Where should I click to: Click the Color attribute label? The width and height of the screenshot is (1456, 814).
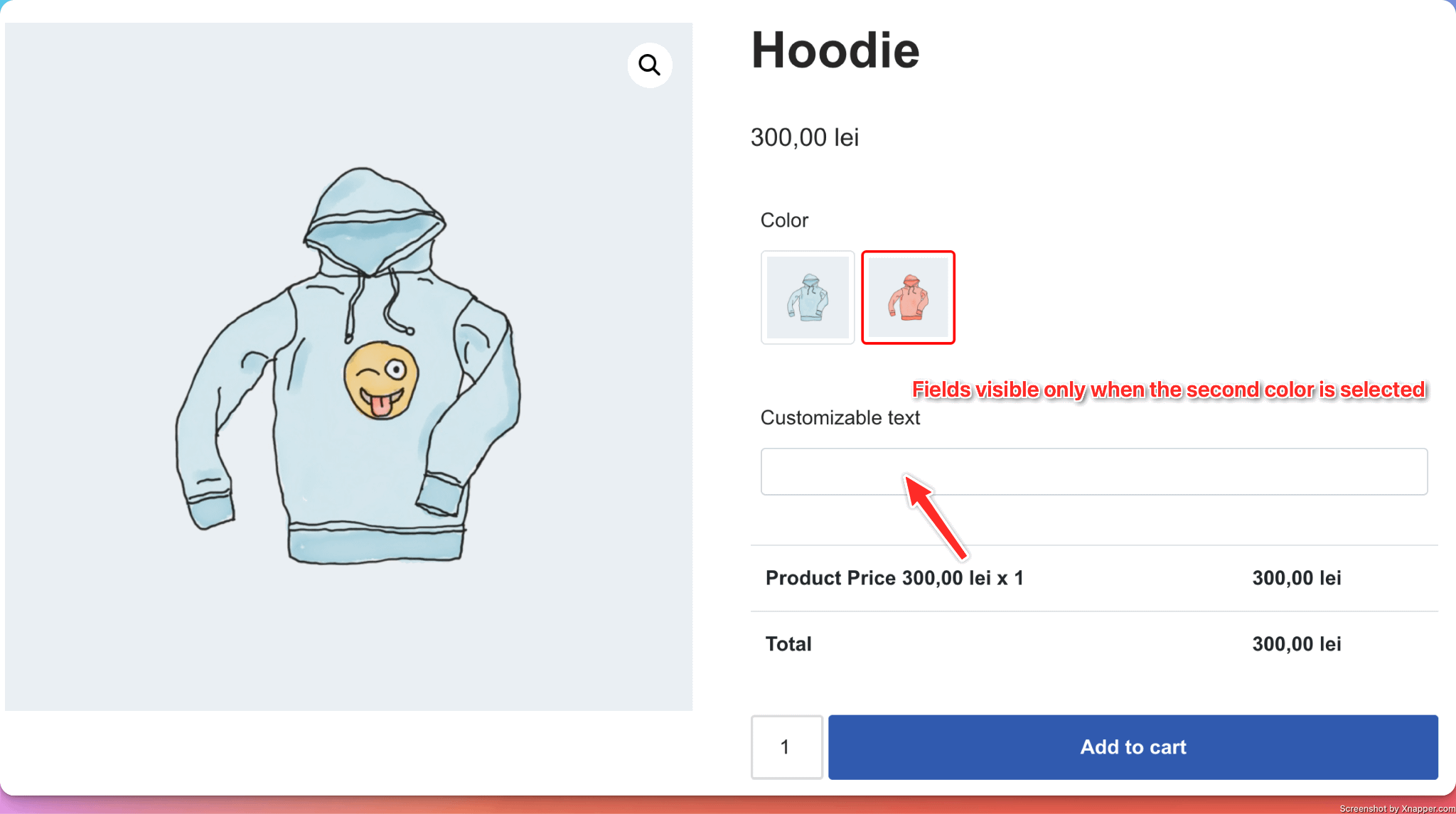[784, 220]
